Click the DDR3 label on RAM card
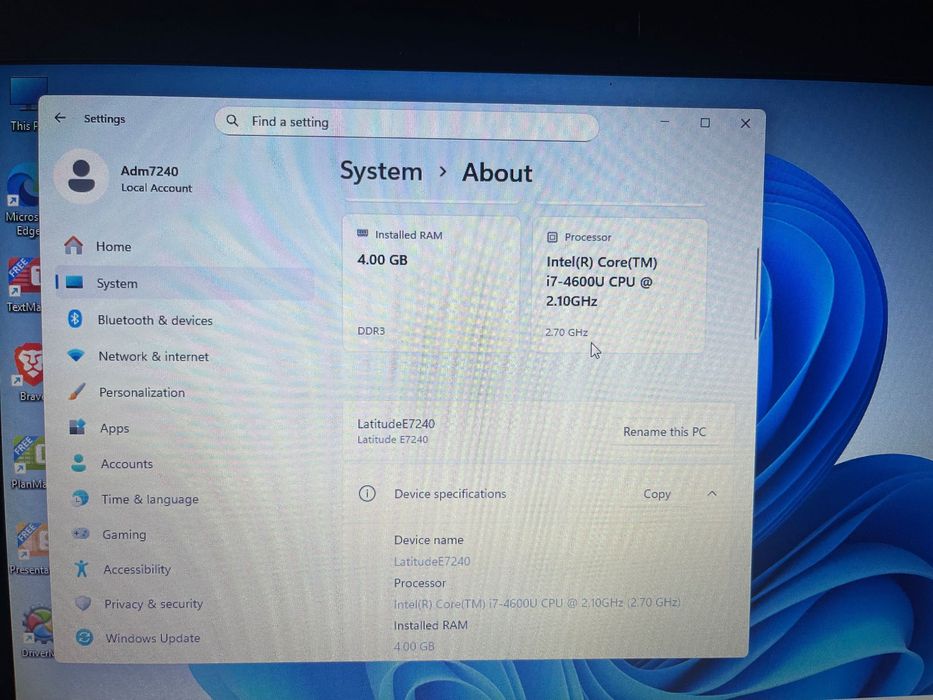The width and height of the screenshot is (933, 700). pyautogui.click(x=371, y=330)
